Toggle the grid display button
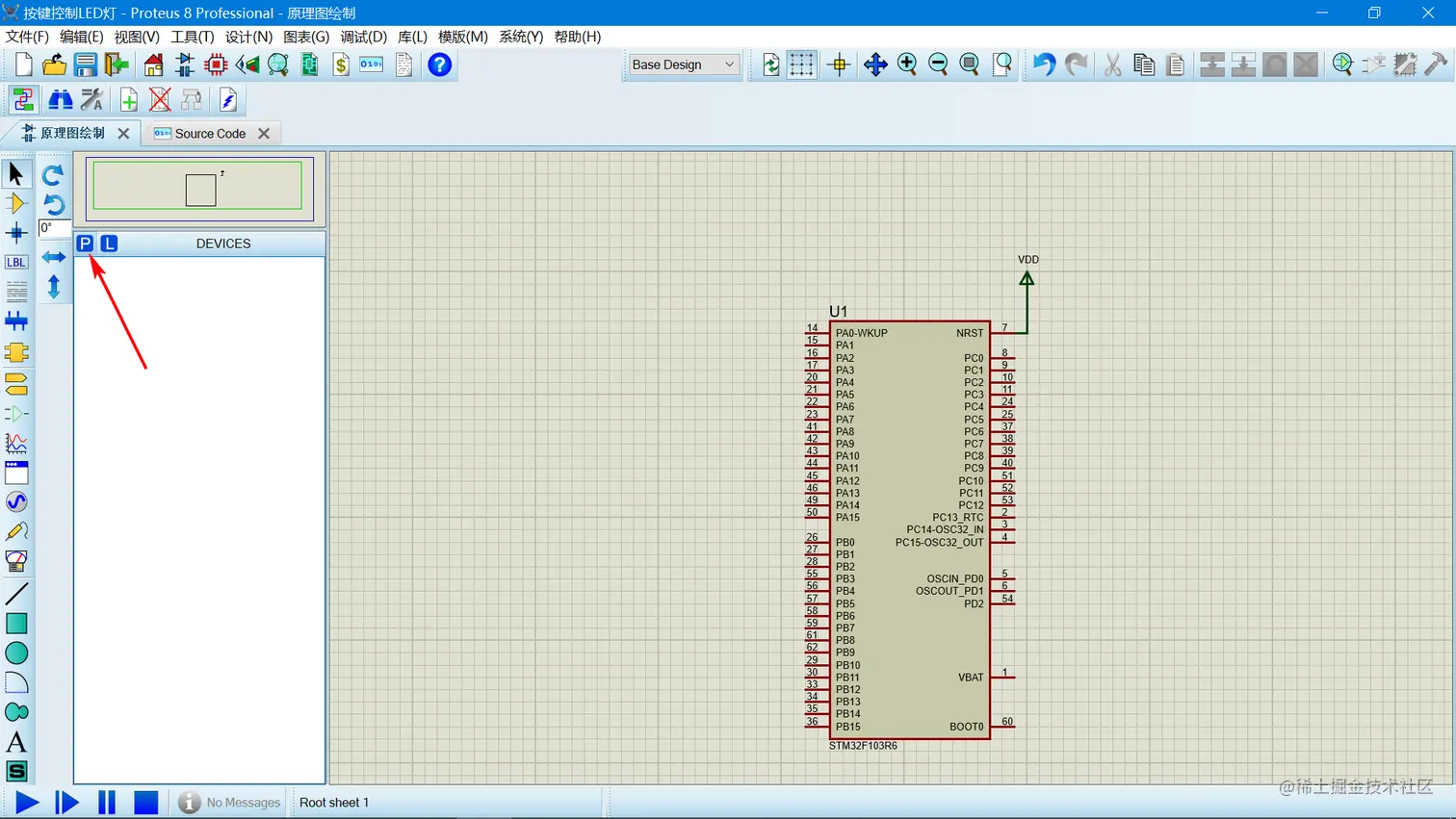The width and height of the screenshot is (1456, 819). tap(801, 64)
